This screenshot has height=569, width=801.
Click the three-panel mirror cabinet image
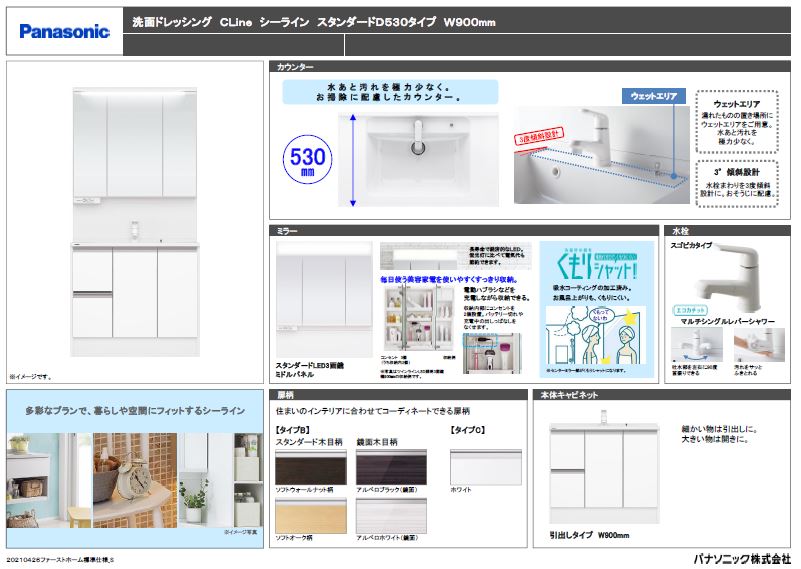pyautogui.click(x=324, y=300)
